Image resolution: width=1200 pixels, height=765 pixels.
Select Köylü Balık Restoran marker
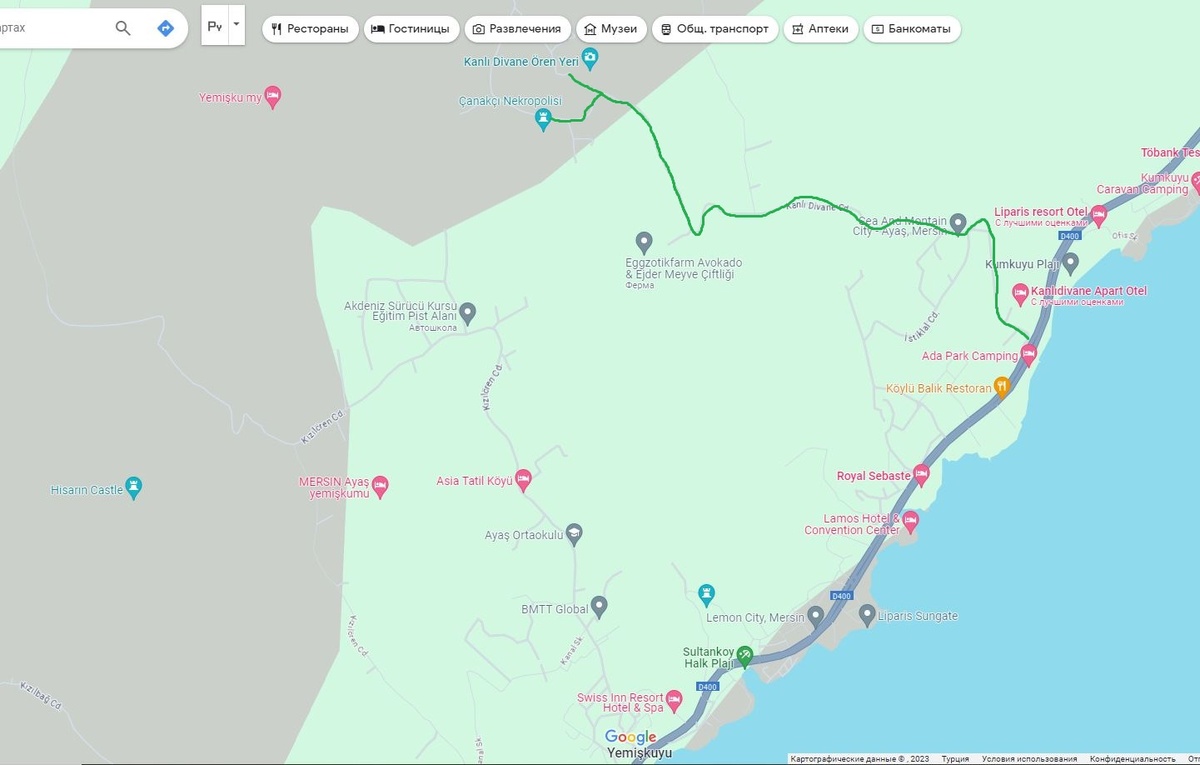click(1002, 387)
